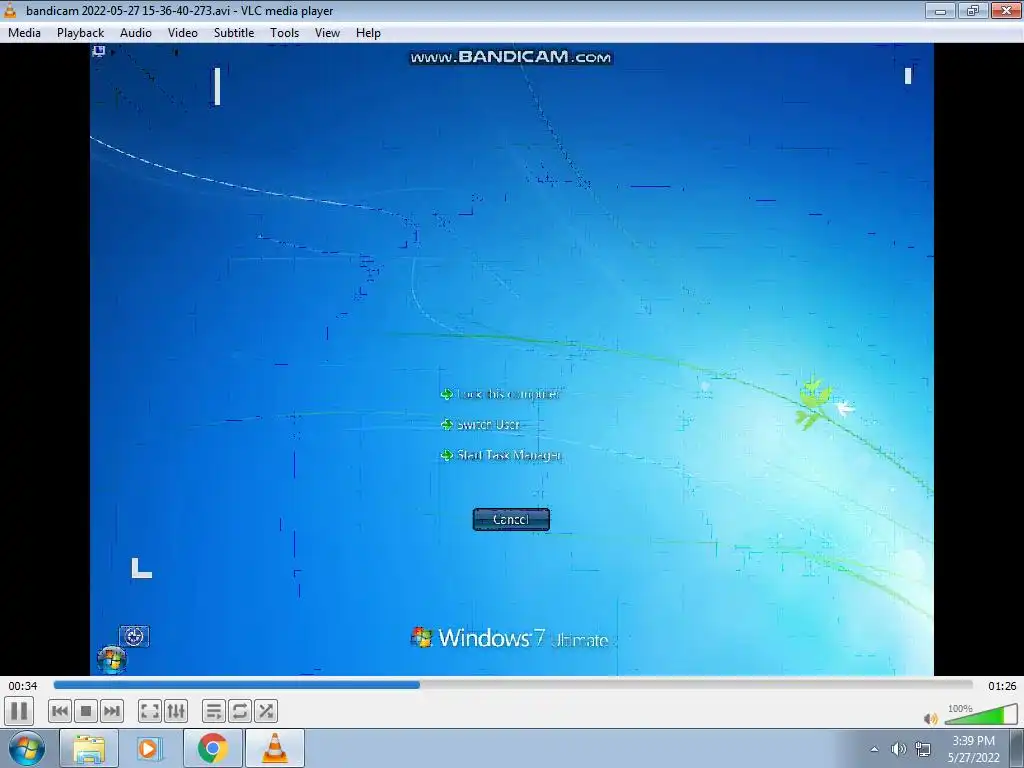Open network status tray icon
The width and height of the screenshot is (1024, 768).
(x=923, y=749)
